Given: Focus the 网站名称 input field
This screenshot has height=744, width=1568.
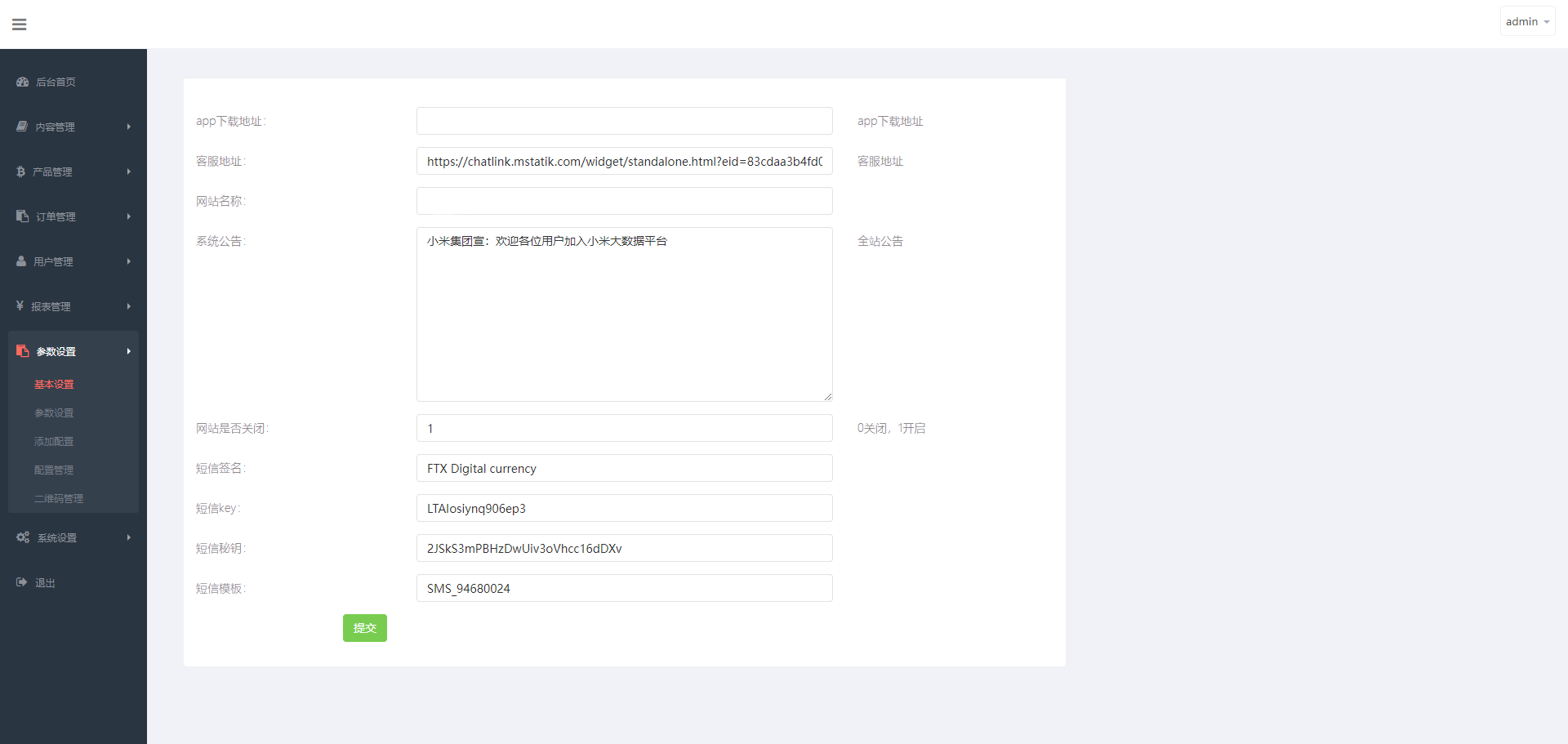Looking at the screenshot, I should 625,201.
